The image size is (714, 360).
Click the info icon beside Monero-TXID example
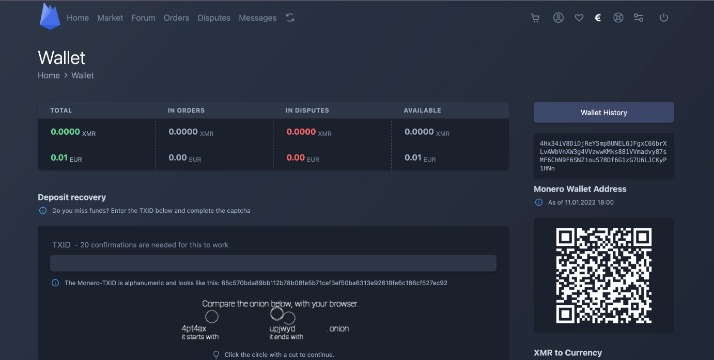[55, 283]
